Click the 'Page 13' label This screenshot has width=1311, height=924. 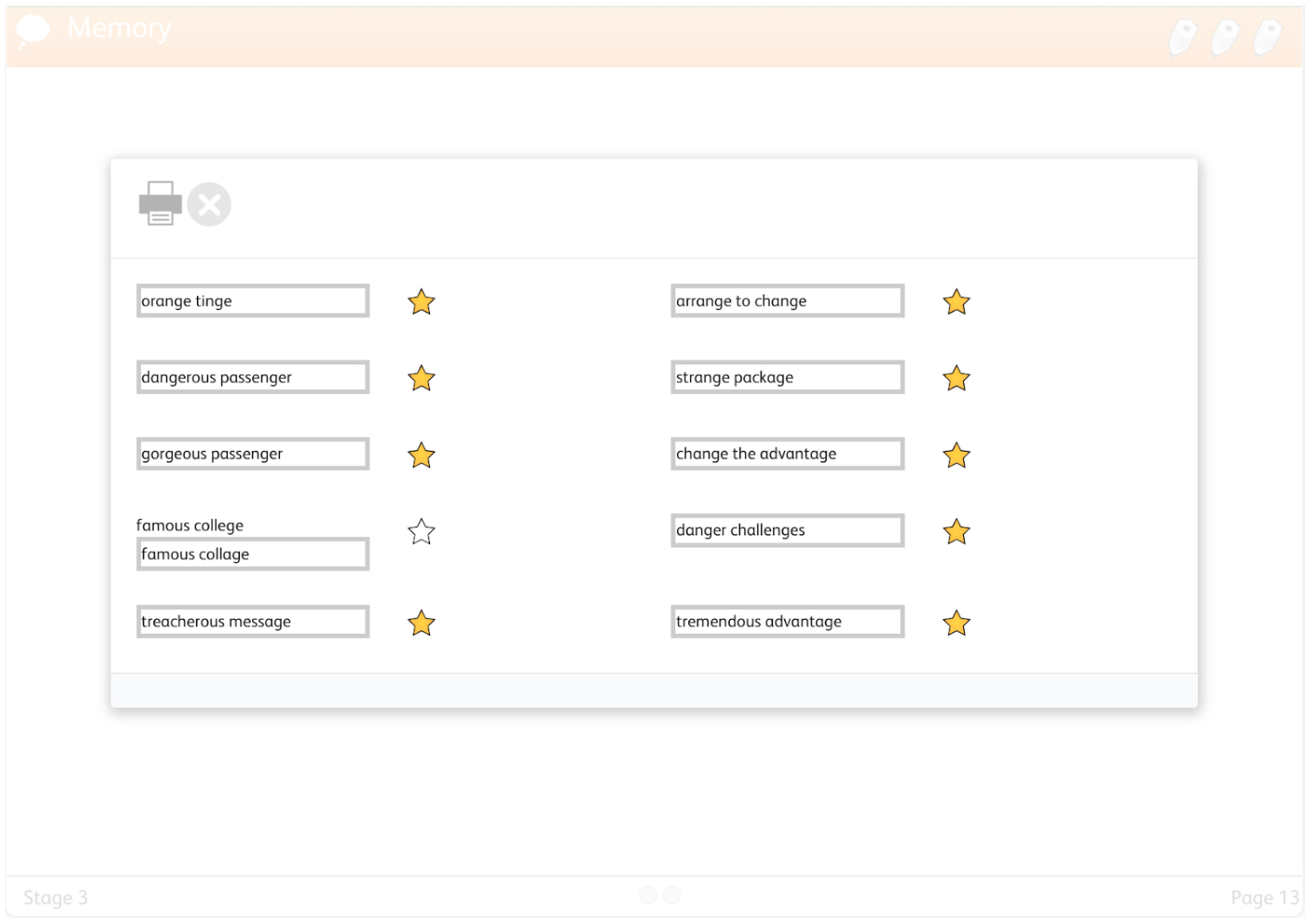1264,898
